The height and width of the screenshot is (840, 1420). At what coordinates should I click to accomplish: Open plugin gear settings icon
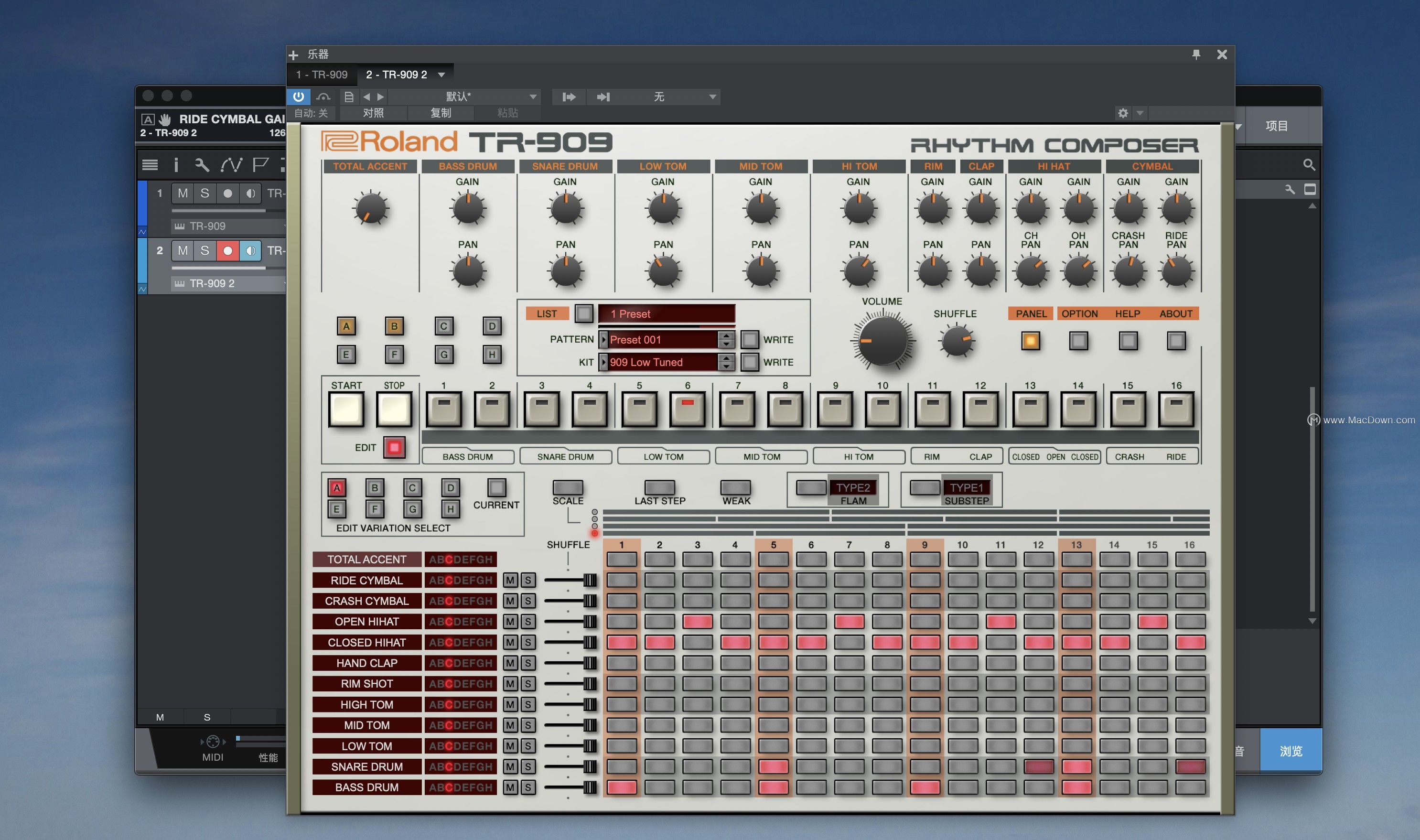(x=1123, y=113)
